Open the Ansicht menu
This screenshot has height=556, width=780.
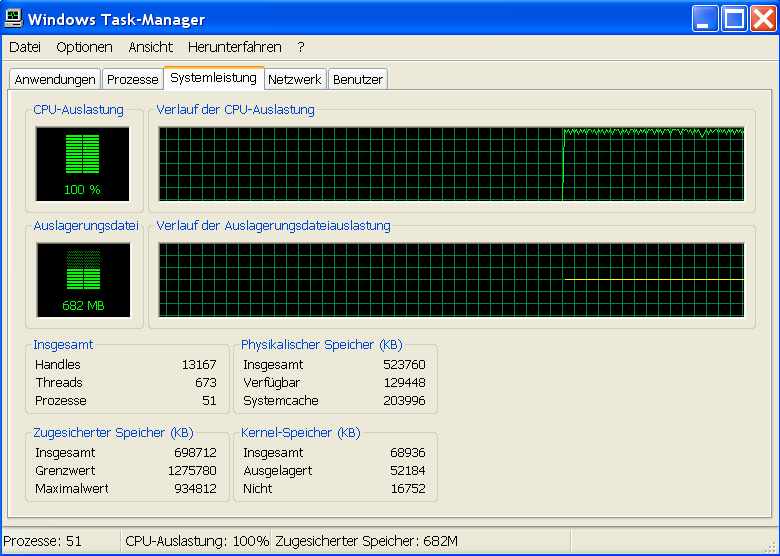coord(150,47)
